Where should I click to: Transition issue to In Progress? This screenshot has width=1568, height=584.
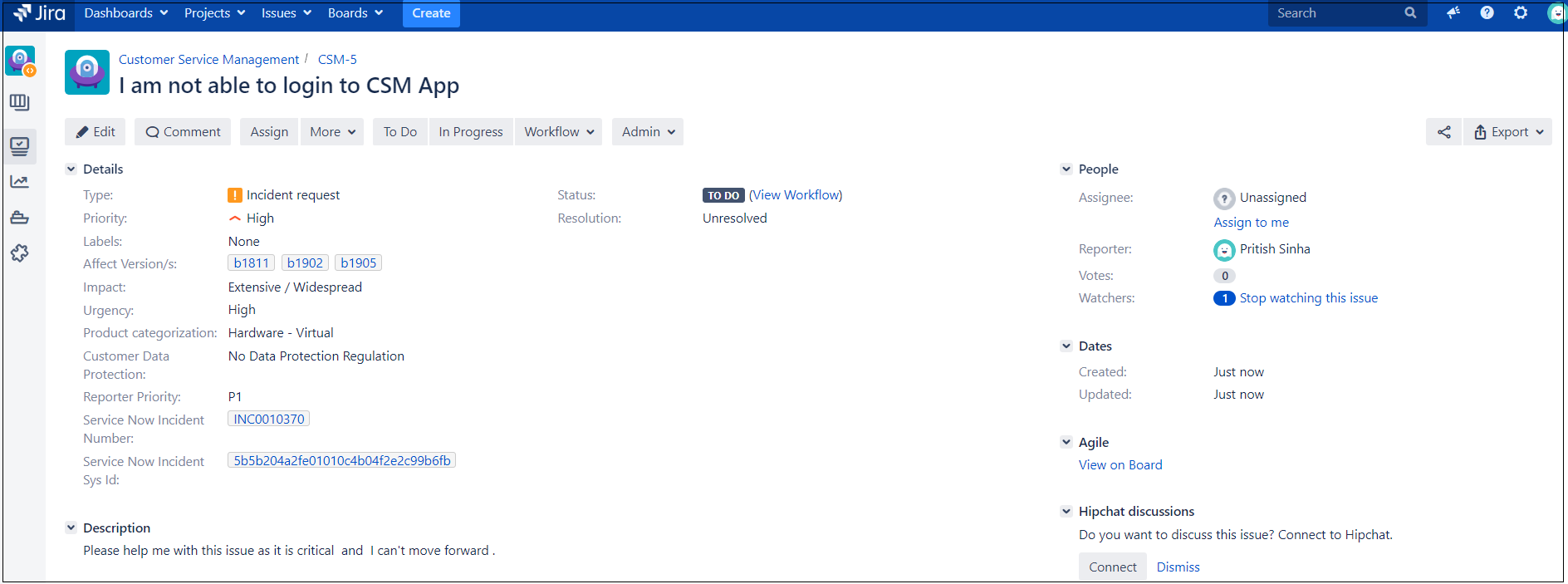click(x=471, y=131)
